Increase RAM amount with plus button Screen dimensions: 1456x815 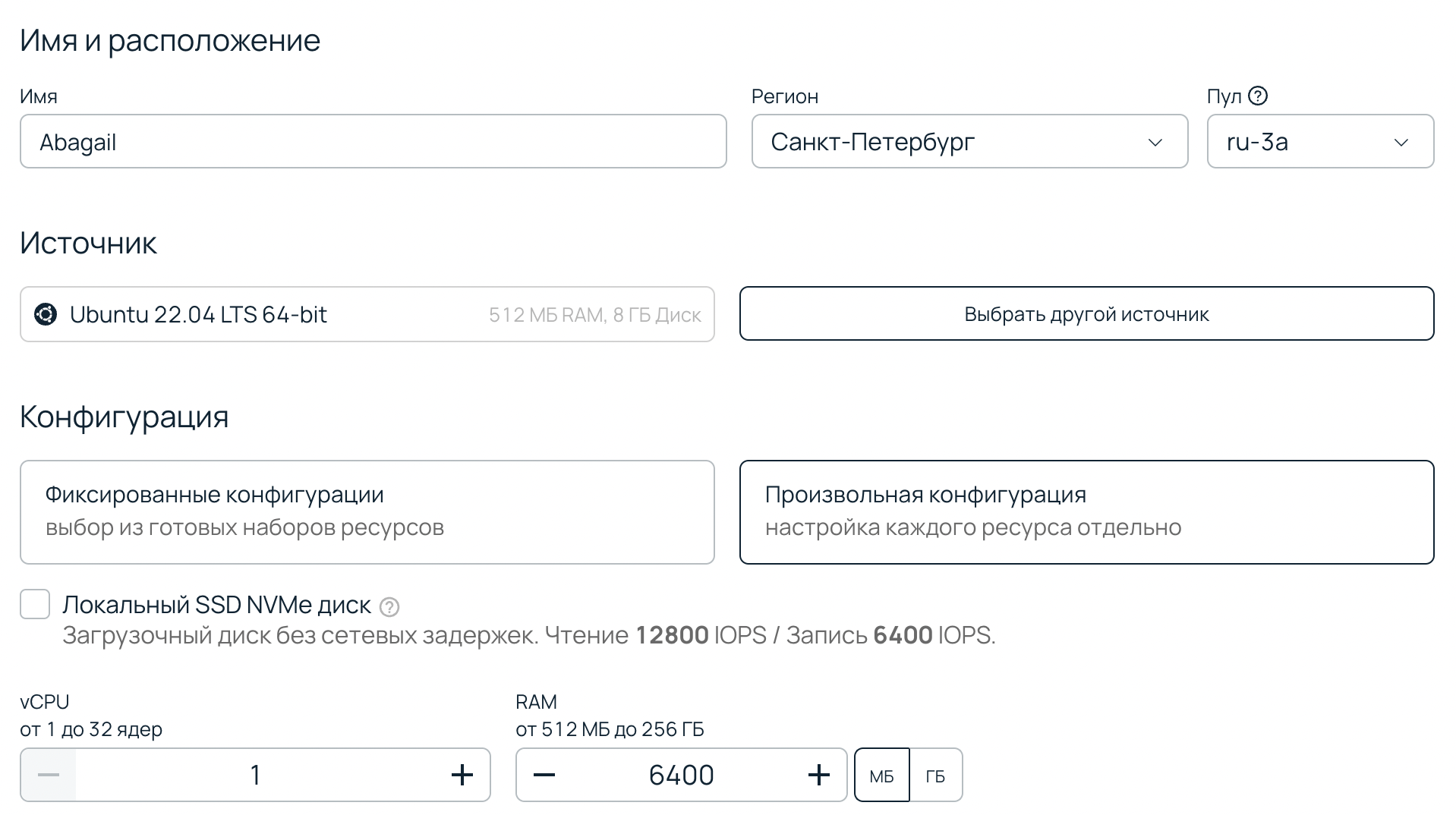pyautogui.click(x=818, y=775)
